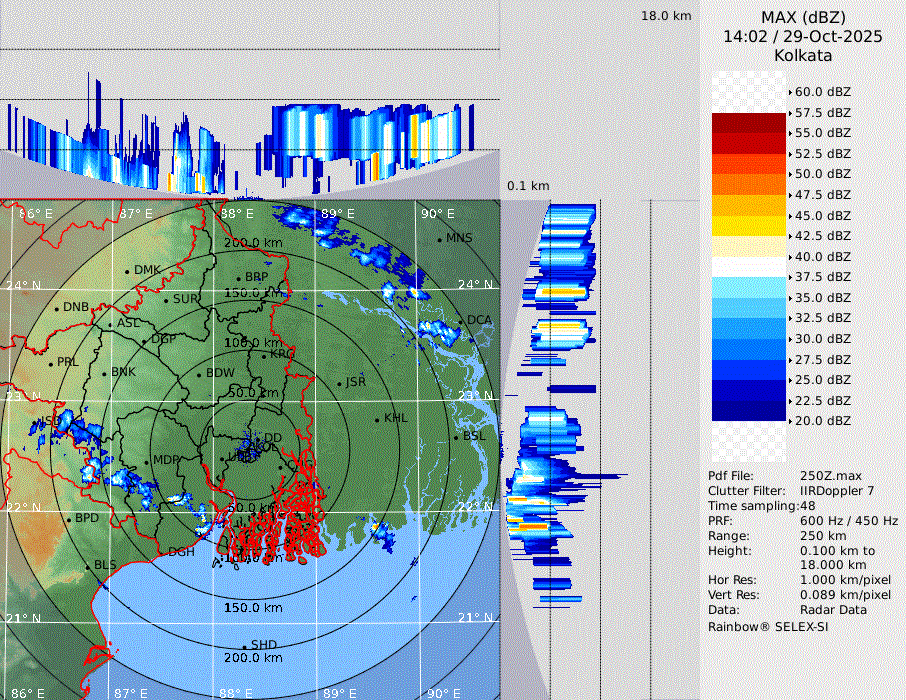The width and height of the screenshot is (906, 700).
Task: Select the BDW station point
Action: (198, 374)
